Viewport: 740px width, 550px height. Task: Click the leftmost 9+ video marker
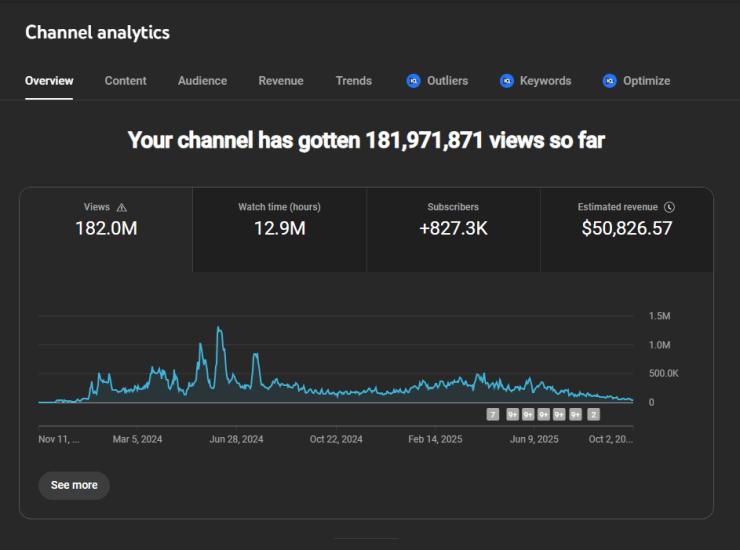coord(512,414)
